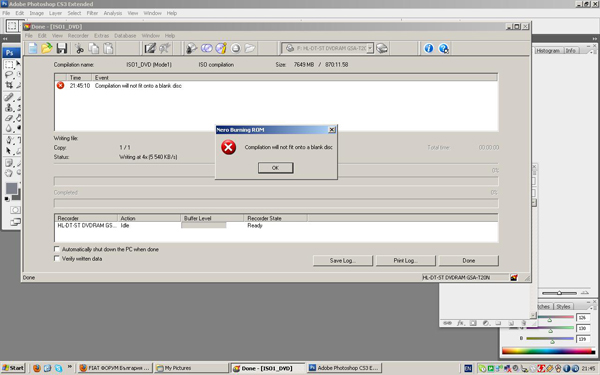The image size is (600, 375).
Task: Click OK in the Nero error dialog
Action: pyautogui.click(x=276, y=168)
